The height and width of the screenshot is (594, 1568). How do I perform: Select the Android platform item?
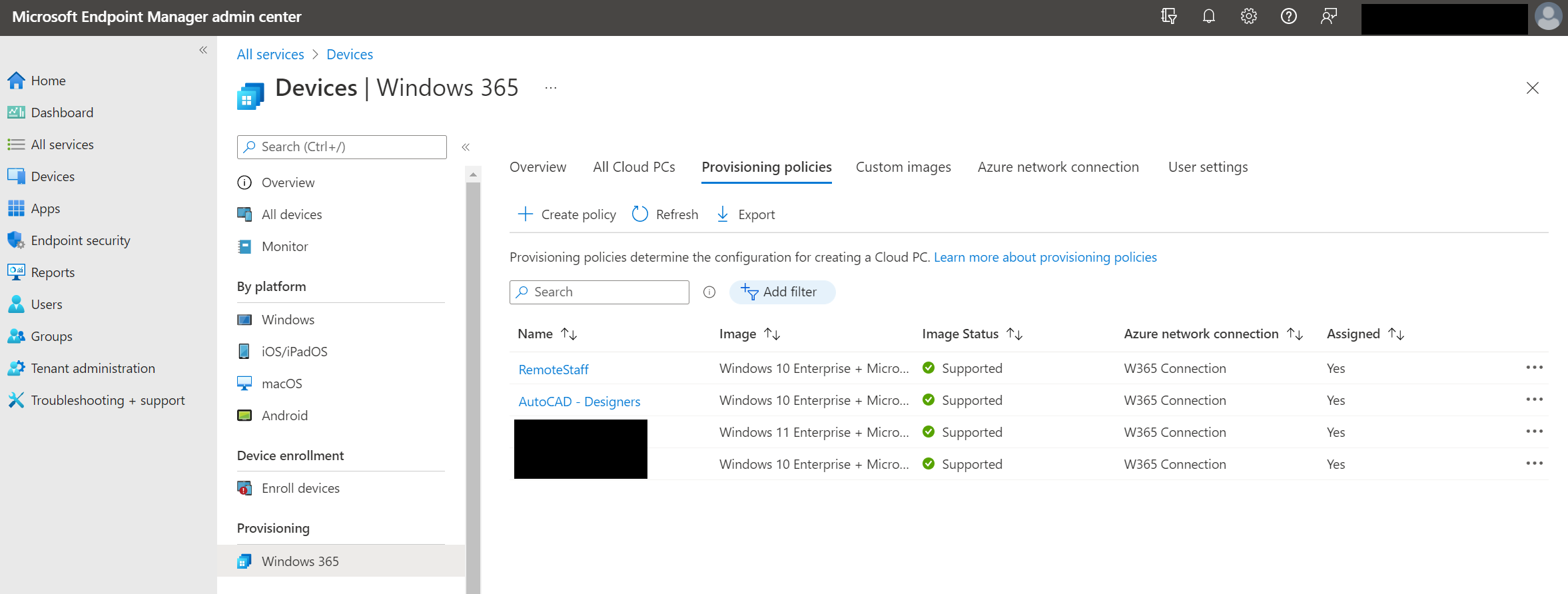[x=272, y=416]
